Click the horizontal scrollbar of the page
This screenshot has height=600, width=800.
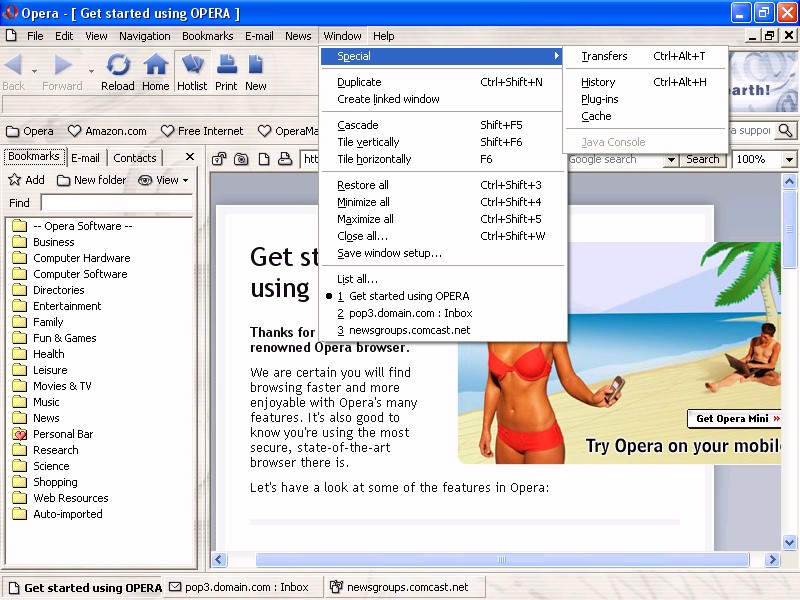click(500, 560)
